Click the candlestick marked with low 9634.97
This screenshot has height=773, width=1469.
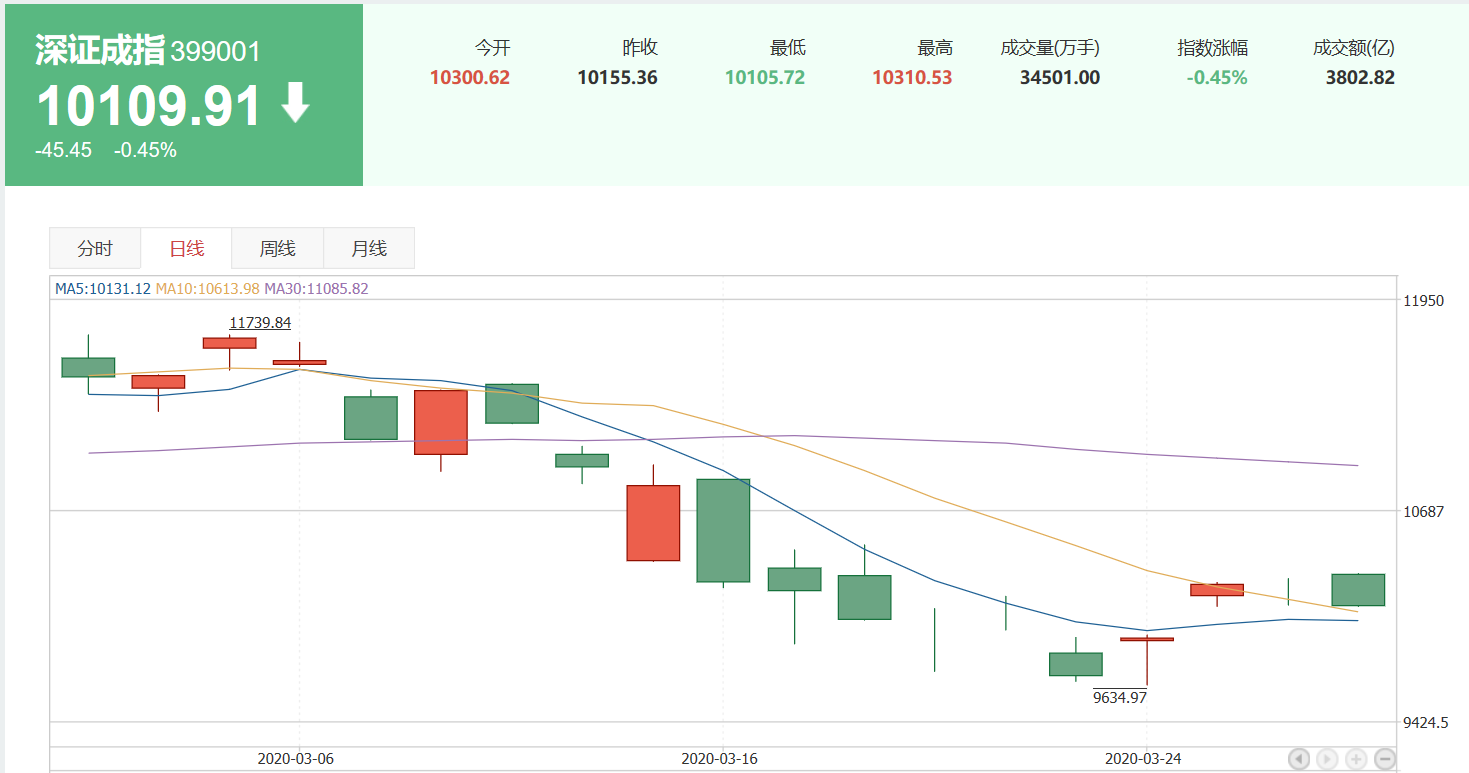coord(1147,639)
